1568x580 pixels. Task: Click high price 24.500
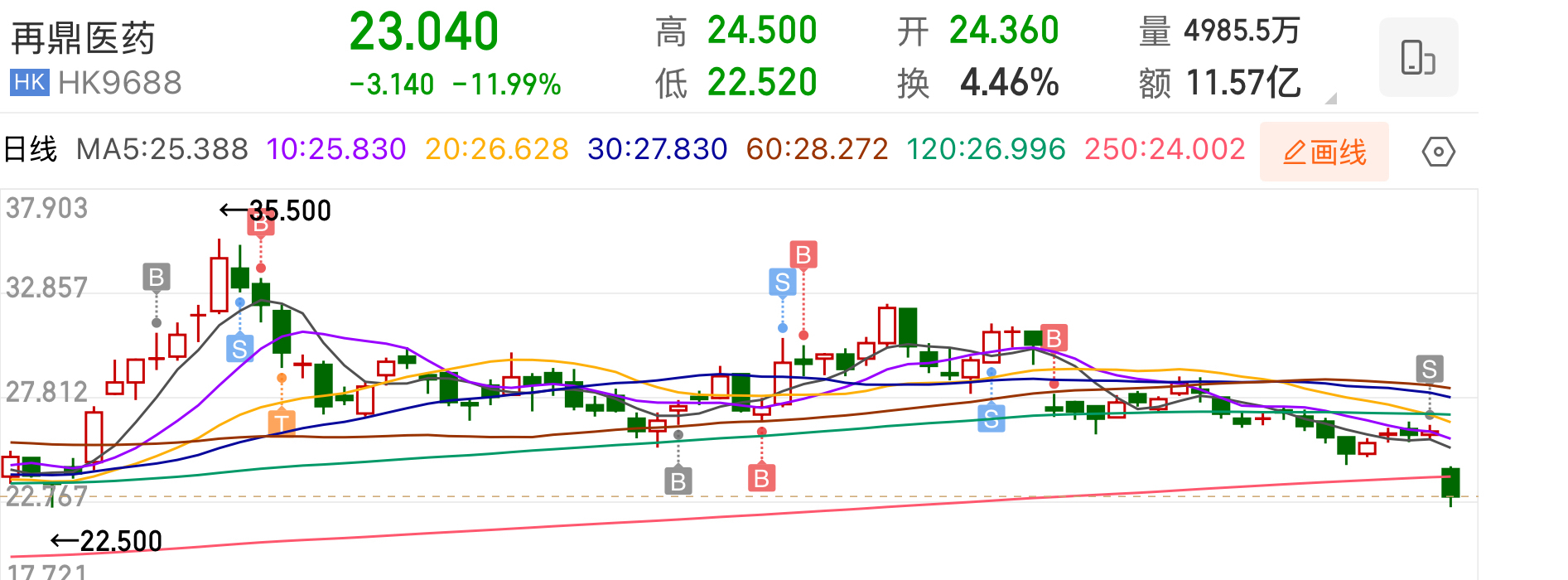point(762,31)
